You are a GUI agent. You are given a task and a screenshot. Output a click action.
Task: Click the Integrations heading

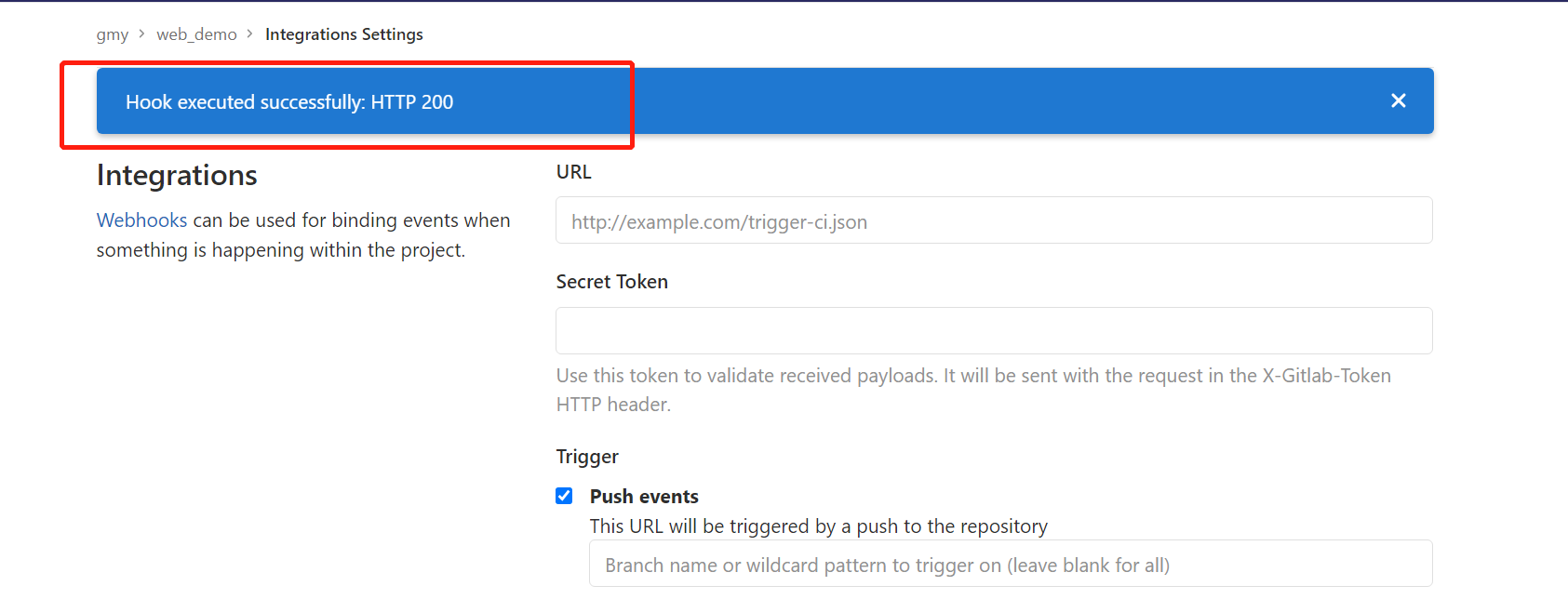177,175
